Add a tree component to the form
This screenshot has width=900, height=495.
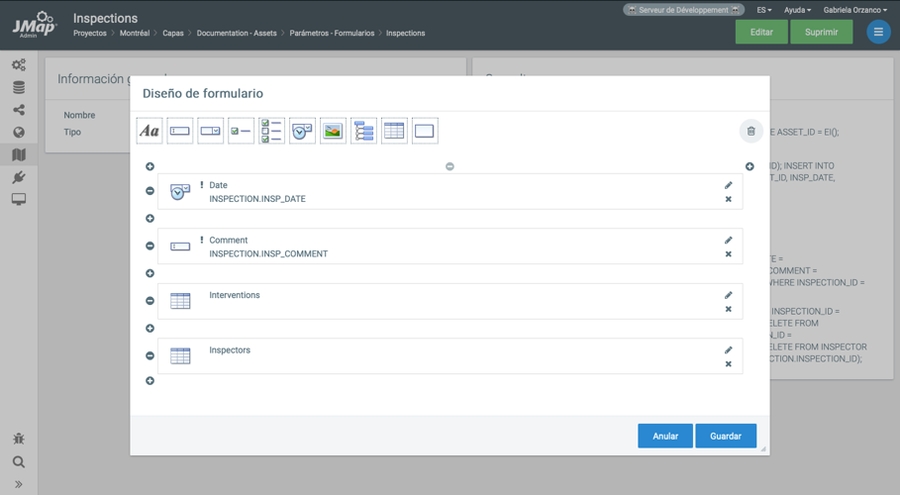point(364,131)
